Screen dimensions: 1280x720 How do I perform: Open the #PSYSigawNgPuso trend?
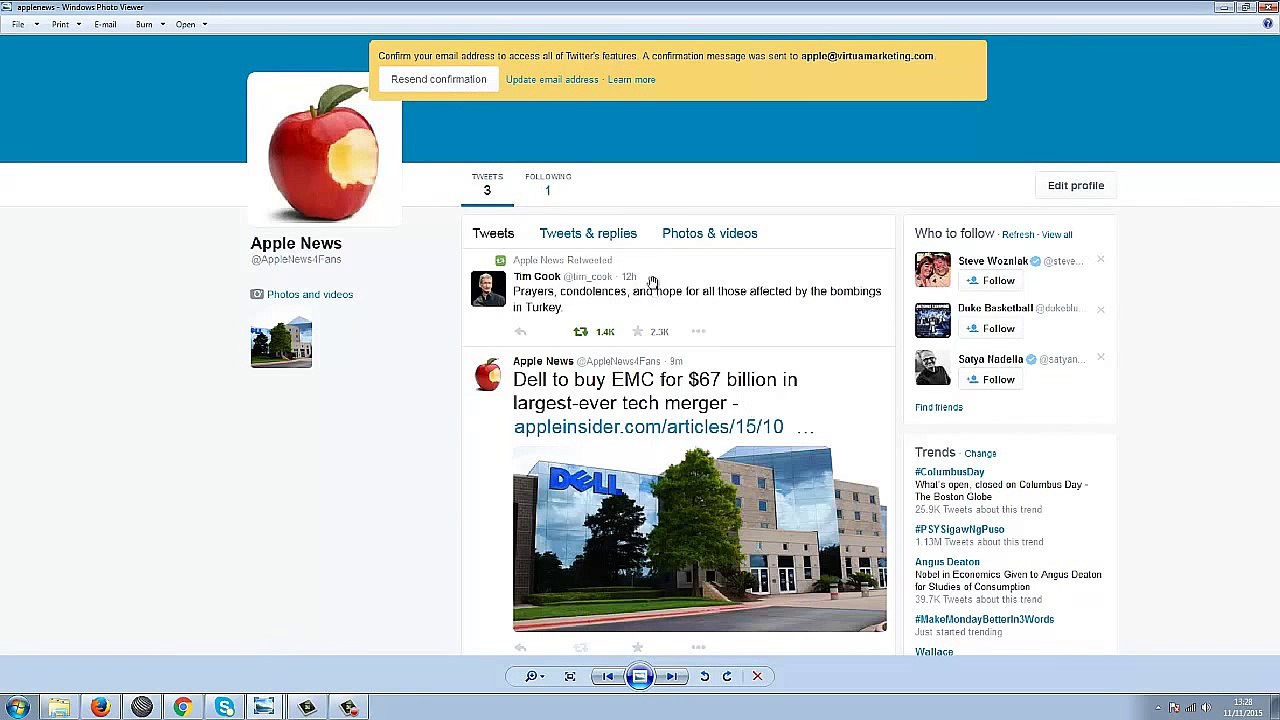click(x=959, y=530)
